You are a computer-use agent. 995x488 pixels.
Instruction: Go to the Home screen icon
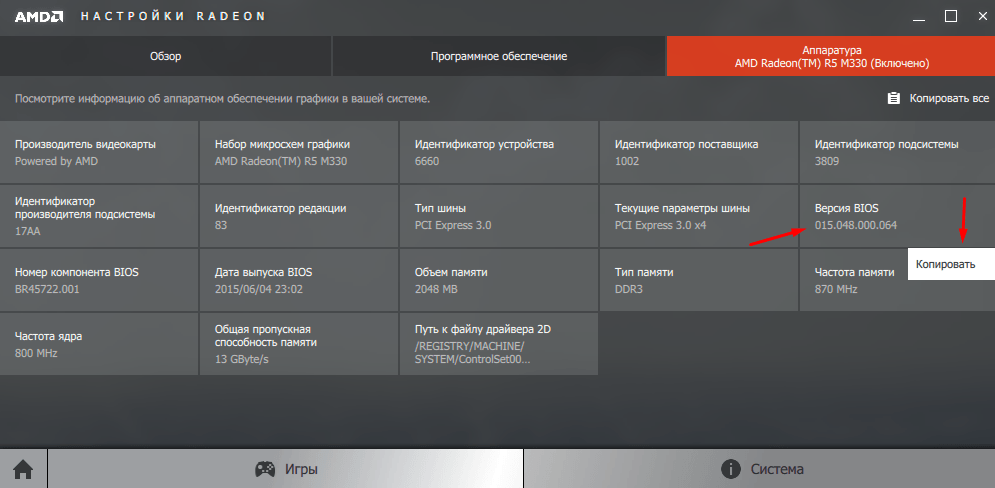click(23, 470)
